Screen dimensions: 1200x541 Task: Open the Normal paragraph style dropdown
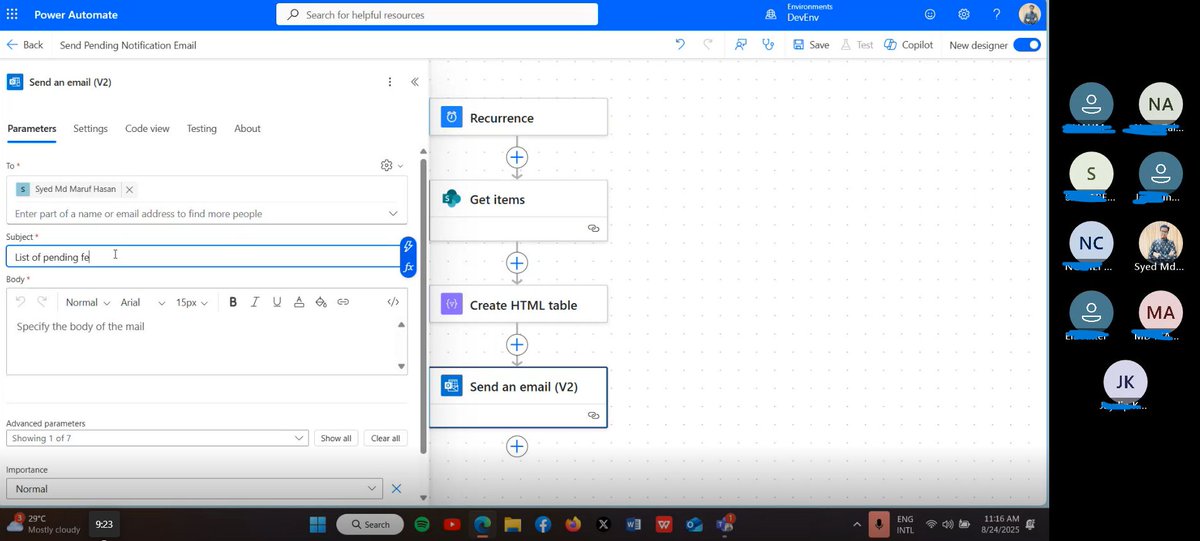click(87, 302)
